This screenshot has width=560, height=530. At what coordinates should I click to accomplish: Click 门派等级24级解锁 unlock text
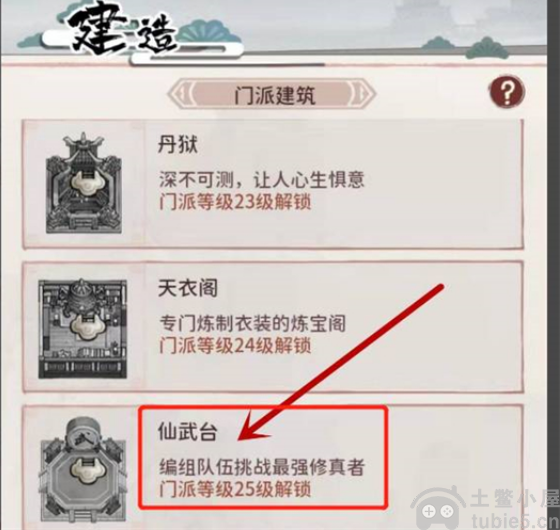tap(235, 345)
